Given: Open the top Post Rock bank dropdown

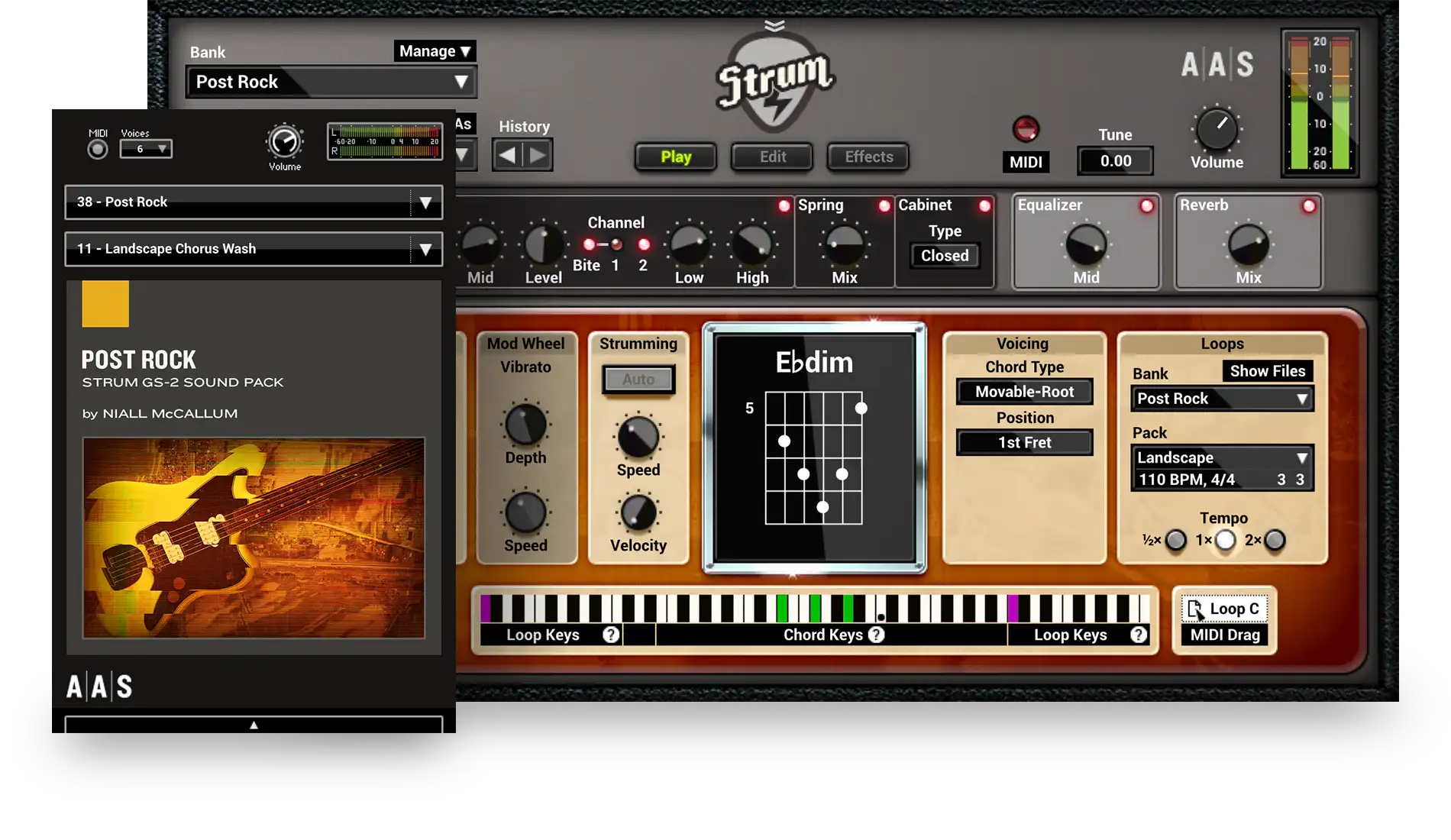Looking at the screenshot, I should [331, 82].
